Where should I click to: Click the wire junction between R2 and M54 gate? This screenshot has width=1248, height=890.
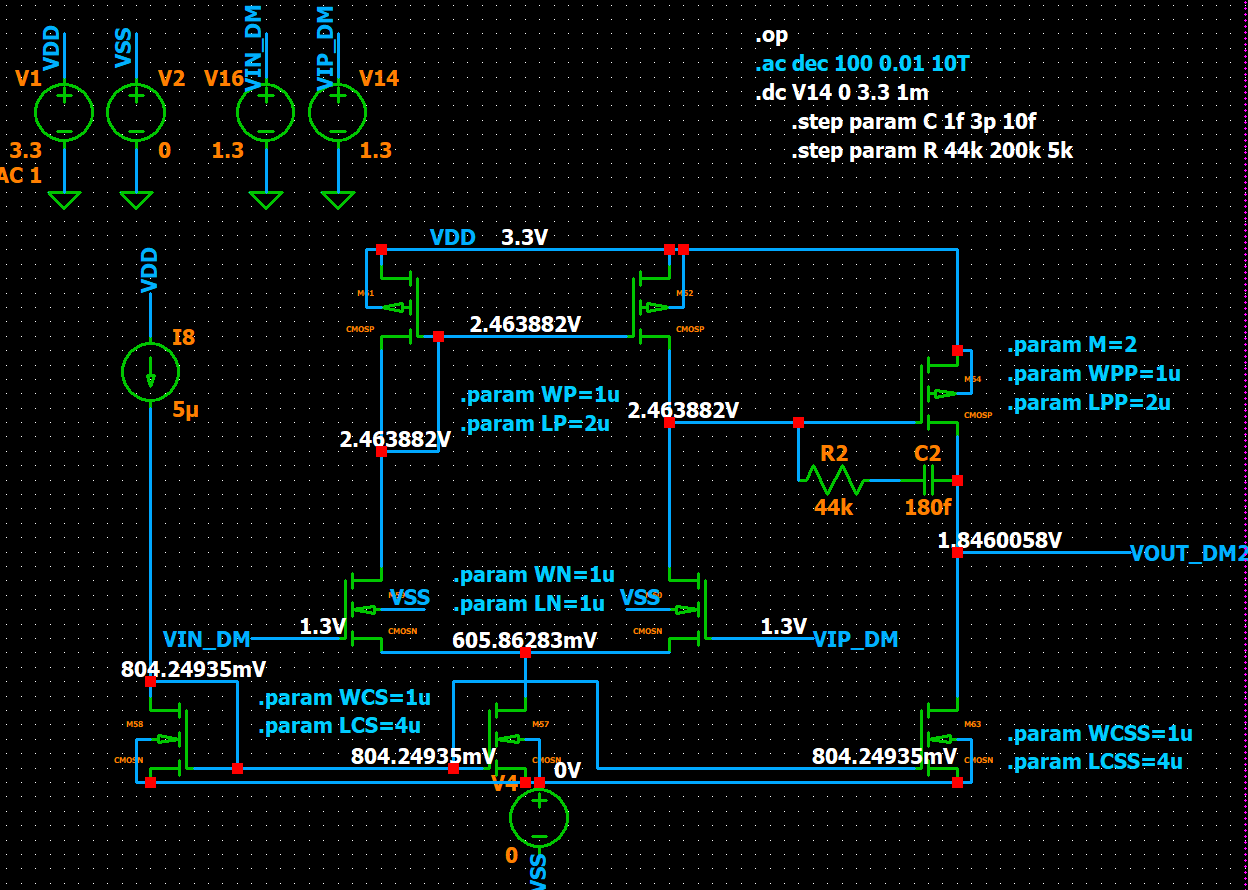[x=798, y=423]
